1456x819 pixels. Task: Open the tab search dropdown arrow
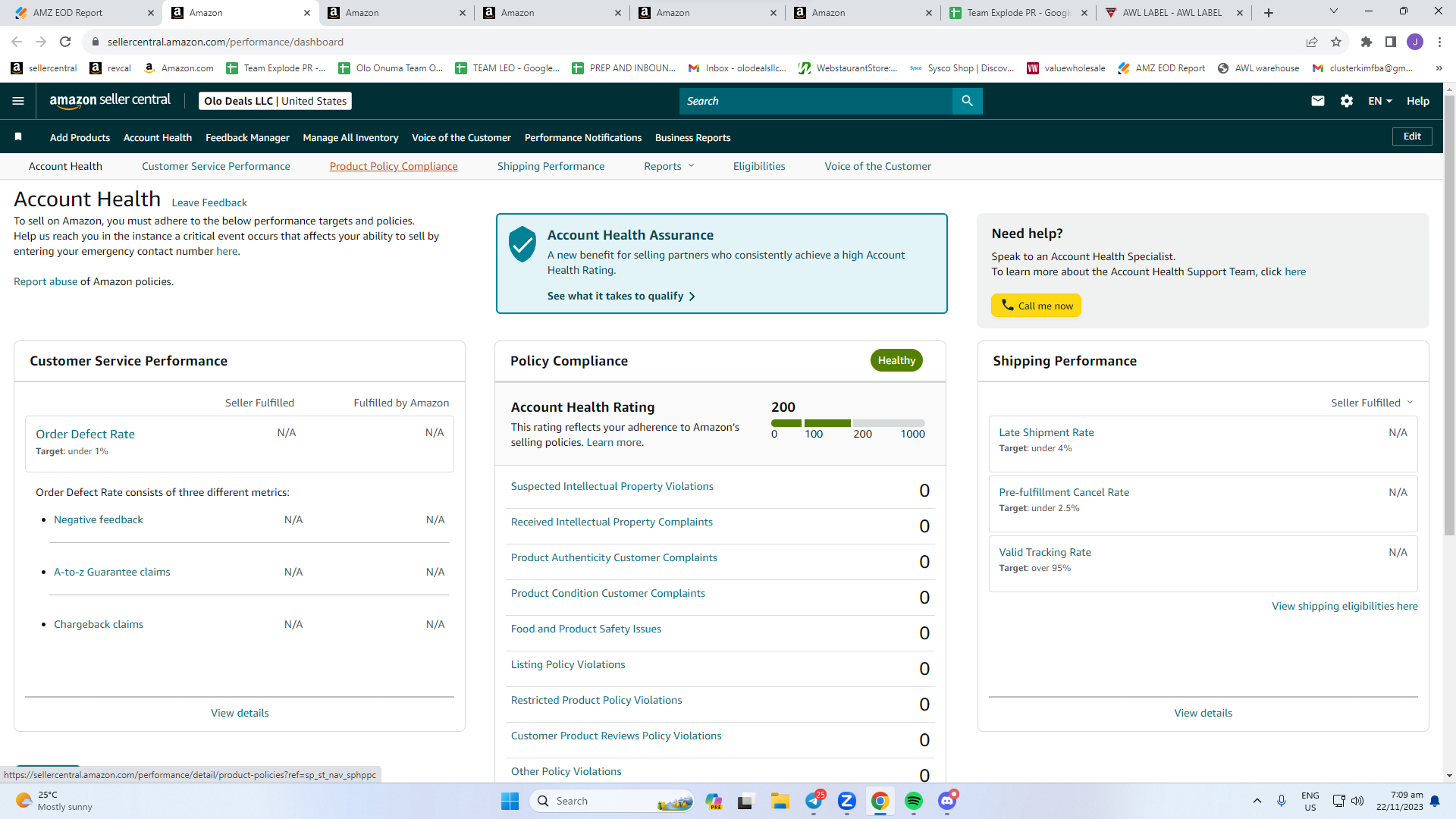point(1334,11)
